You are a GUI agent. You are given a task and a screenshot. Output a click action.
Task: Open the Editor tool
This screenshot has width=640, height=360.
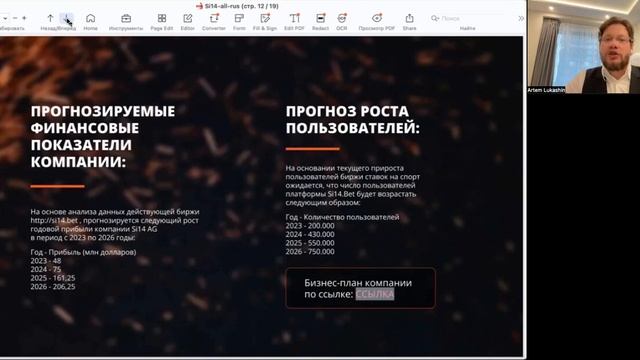pos(187,22)
